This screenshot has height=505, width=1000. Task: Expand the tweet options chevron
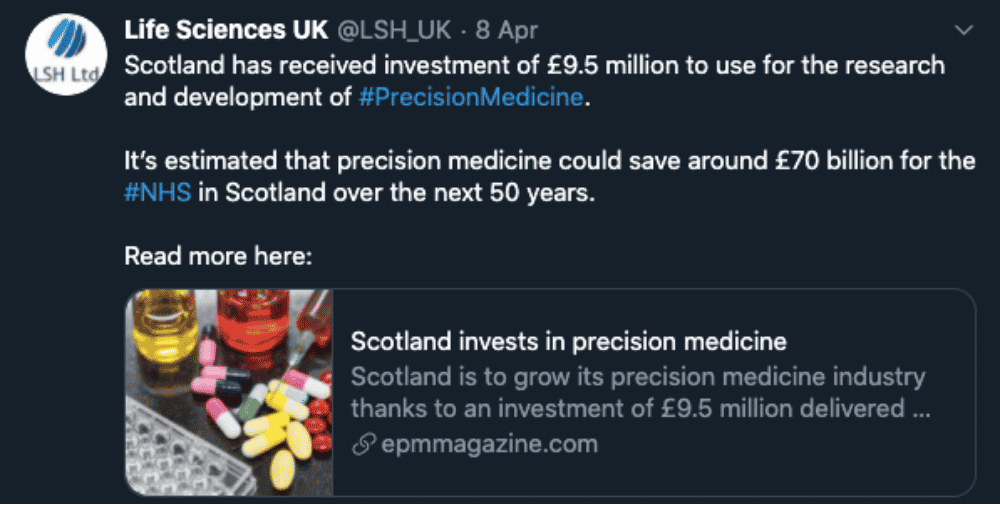pyautogui.click(x=964, y=30)
